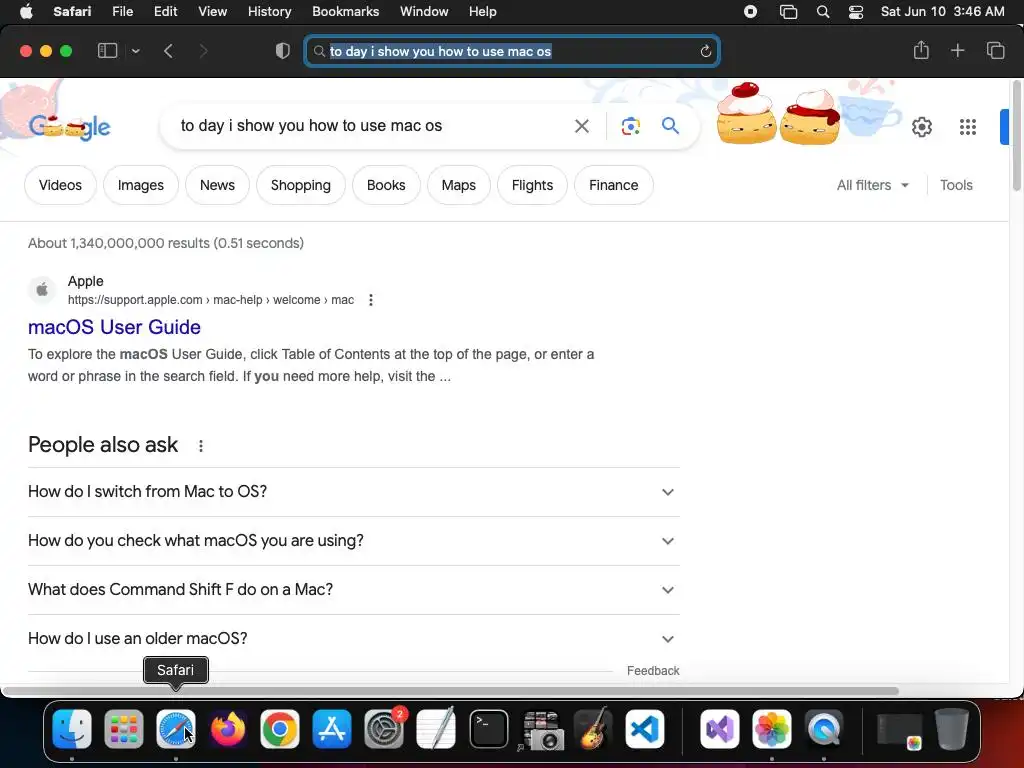Open the Apple menu
The width and height of the screenshot is (1024, 768).
pyautogui.click(x=26, y=11)
